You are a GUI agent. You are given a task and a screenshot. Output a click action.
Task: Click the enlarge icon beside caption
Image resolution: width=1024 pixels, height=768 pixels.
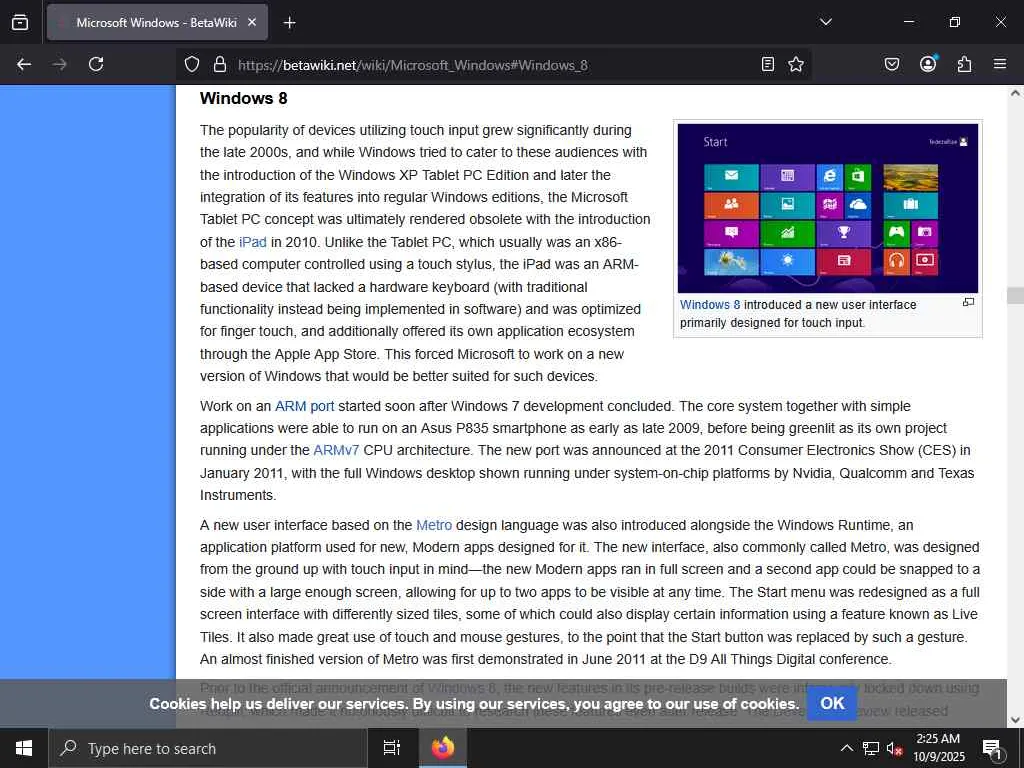coord(968,302)
